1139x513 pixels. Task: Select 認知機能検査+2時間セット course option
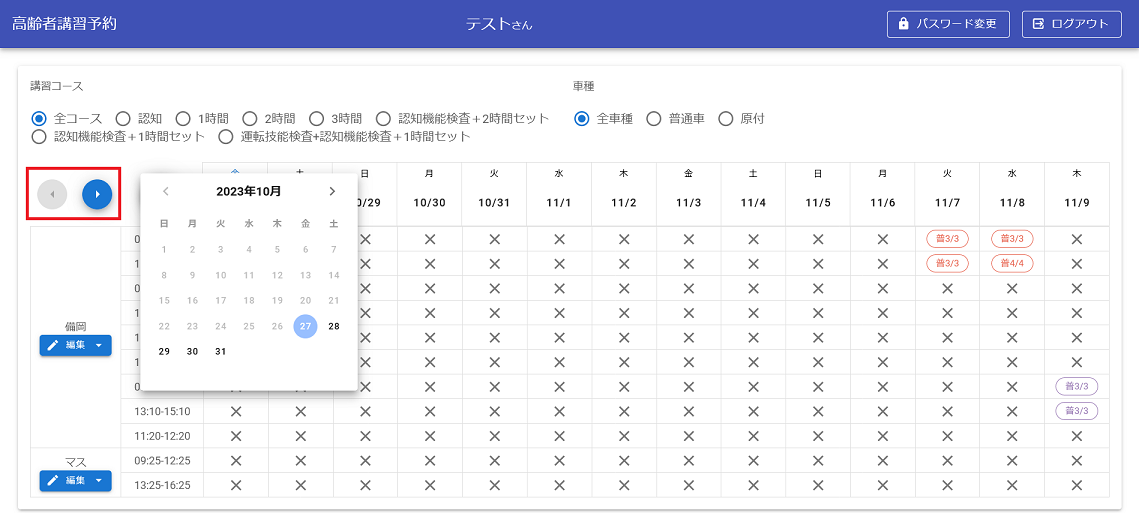(384, 118)
